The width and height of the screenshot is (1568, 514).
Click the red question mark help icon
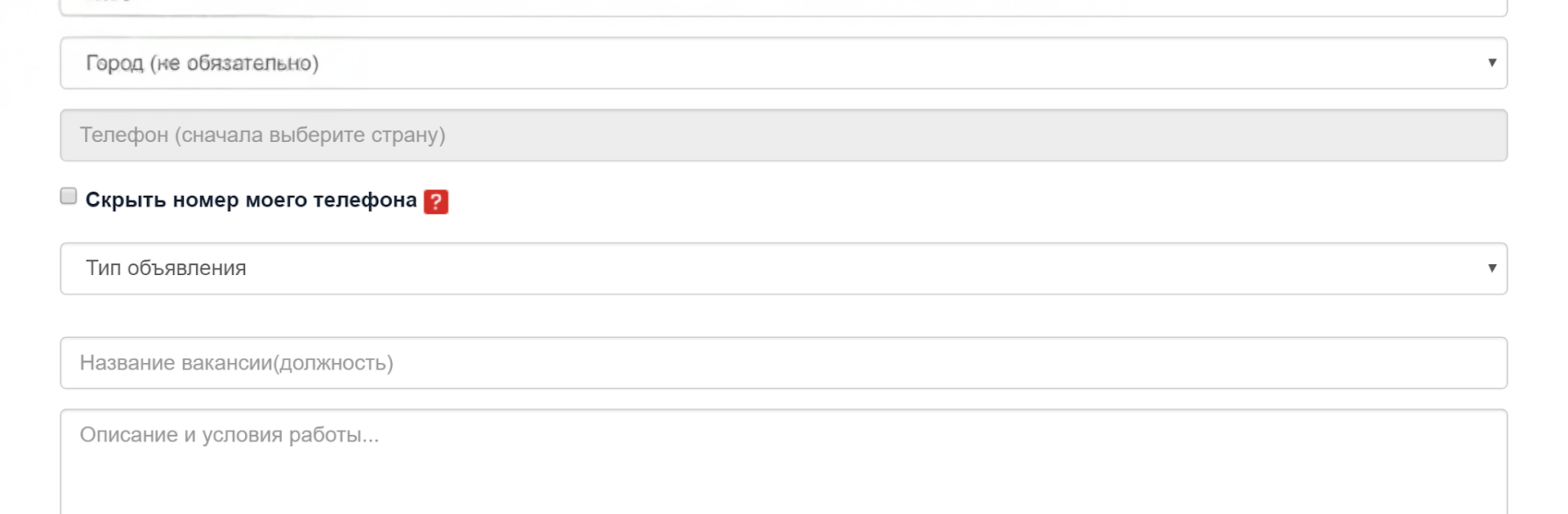pos(436,202)
